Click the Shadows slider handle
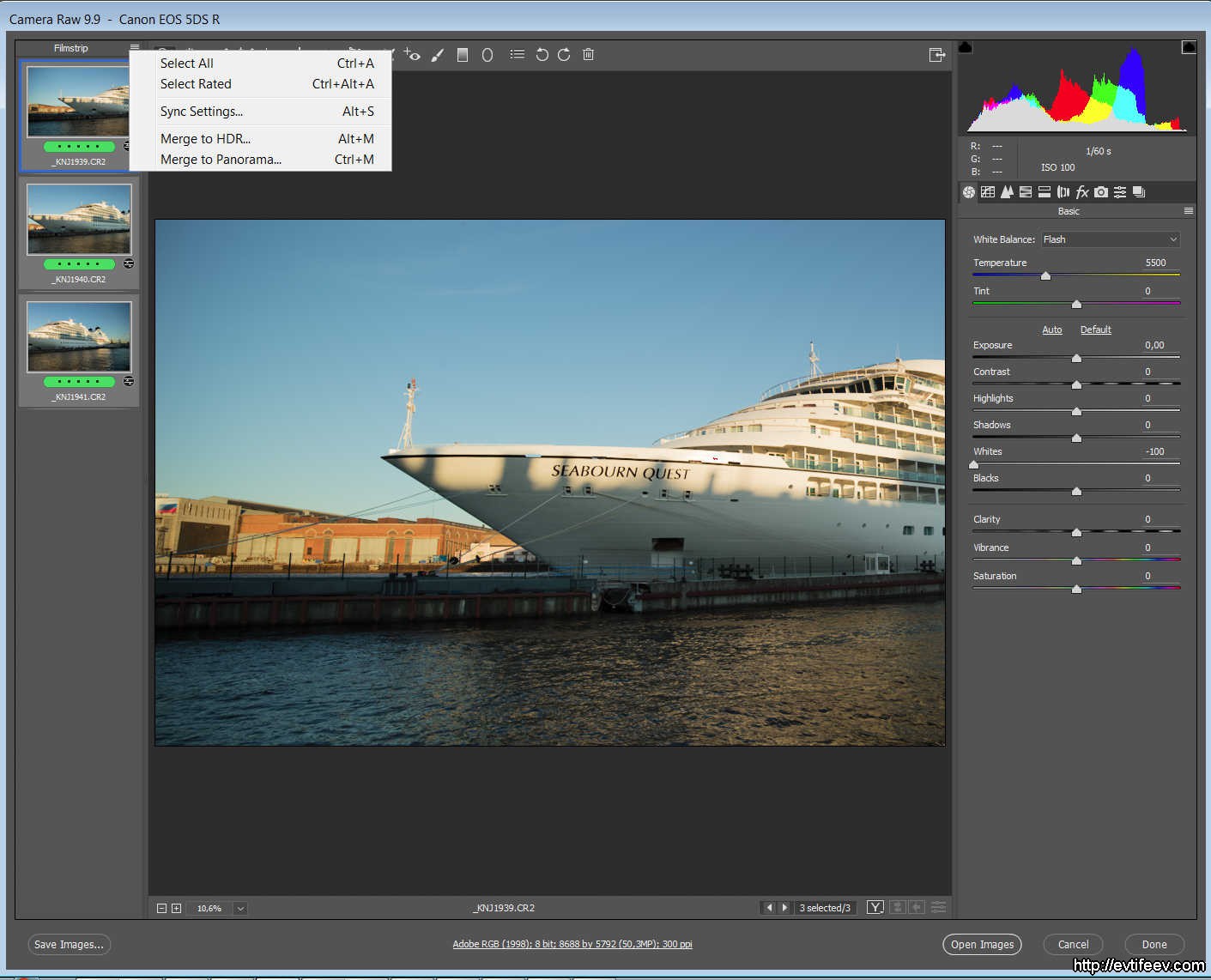Viewport: 1211px width, 980px height. [1076, 438]
